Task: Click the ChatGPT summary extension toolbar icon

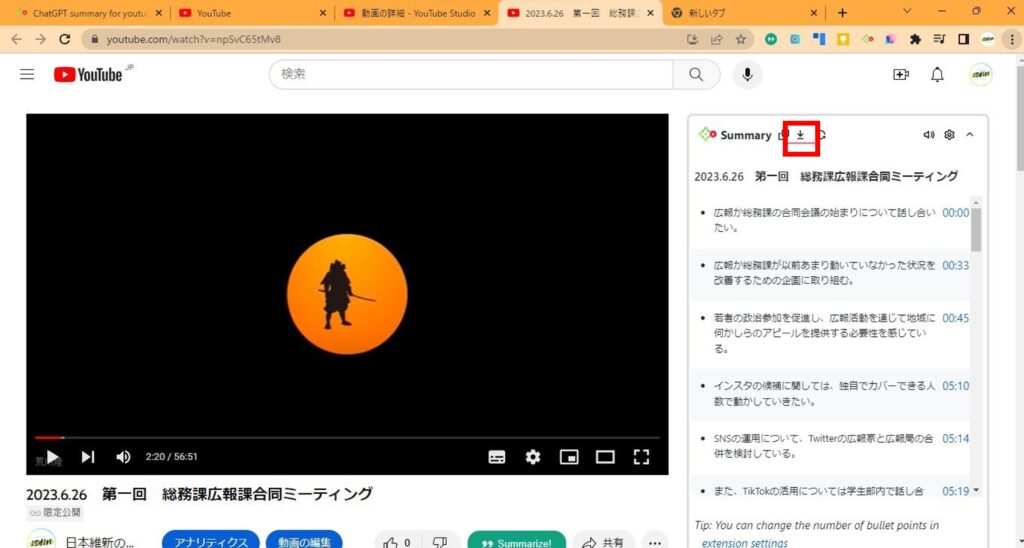Action: (867, 39)
